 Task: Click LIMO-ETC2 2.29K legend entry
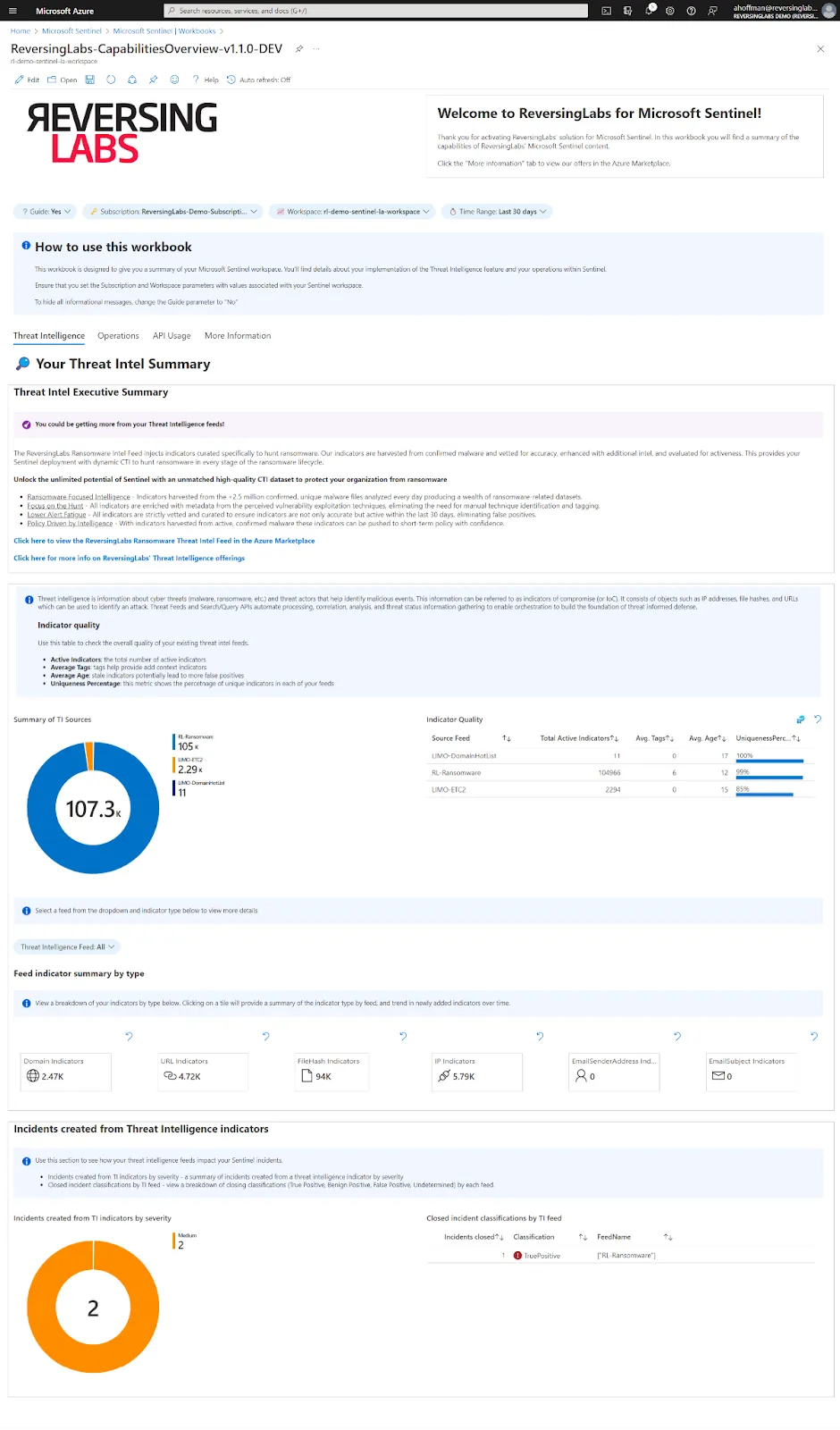point(189,766)
